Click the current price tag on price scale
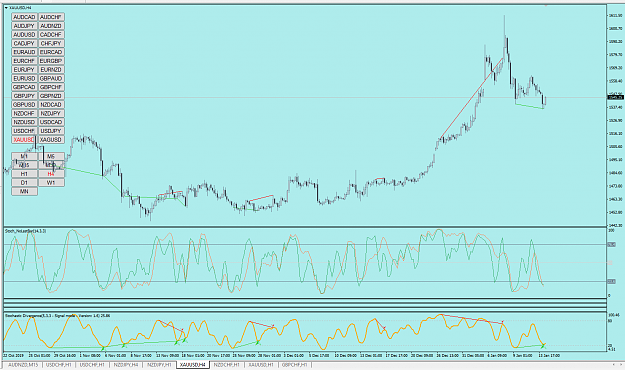Viewport: 625px width, 370px height. pyautogui.click(x=615, y=97)
